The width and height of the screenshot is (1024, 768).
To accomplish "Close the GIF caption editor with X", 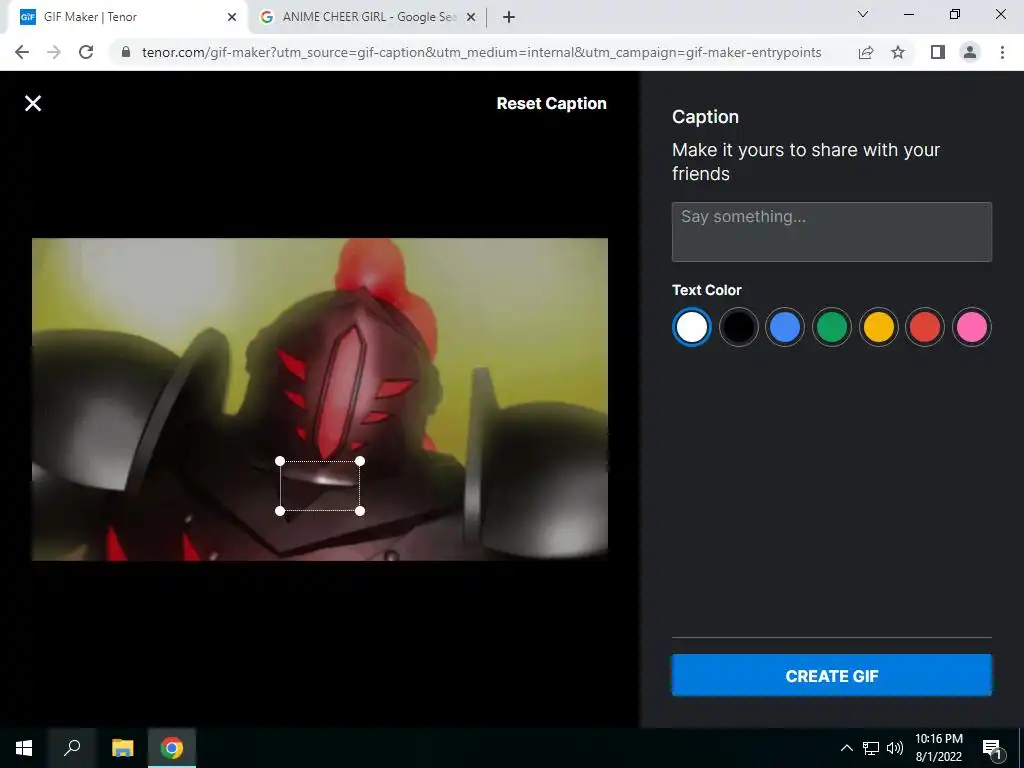I will point(33,103).
